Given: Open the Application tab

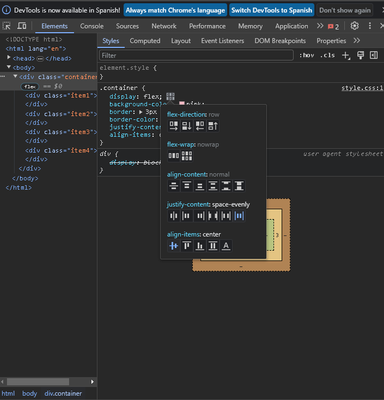Looking at the screenshot, I should (x=292, y=26).
